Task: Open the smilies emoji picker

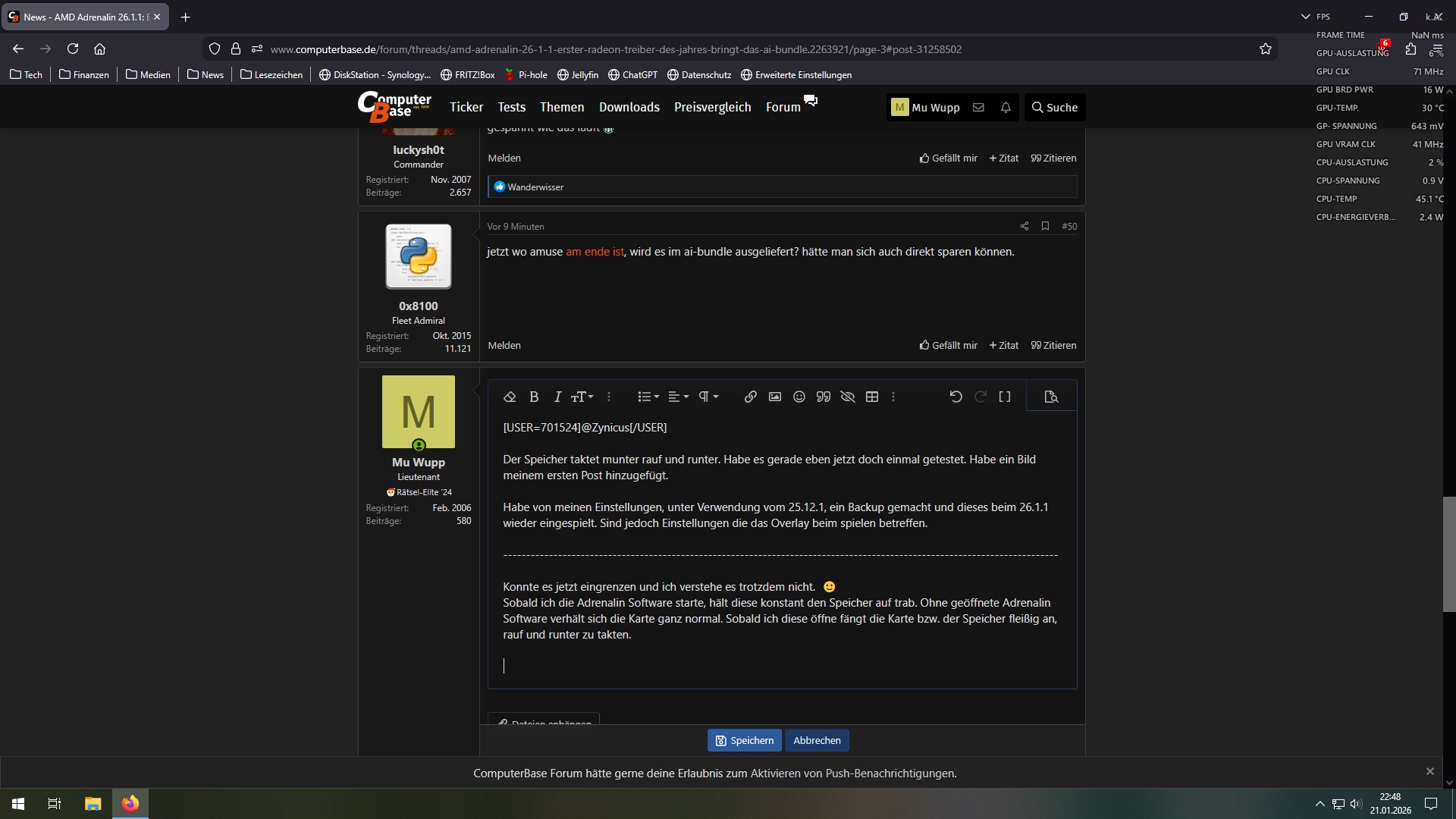Action: pos(799,397)
